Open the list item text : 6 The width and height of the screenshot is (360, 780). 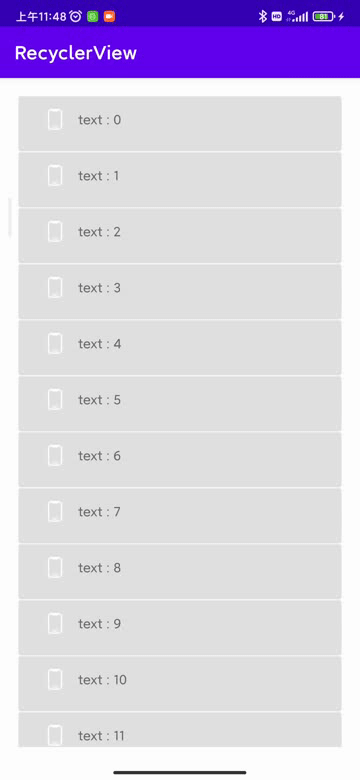click(x=180, y=459)
